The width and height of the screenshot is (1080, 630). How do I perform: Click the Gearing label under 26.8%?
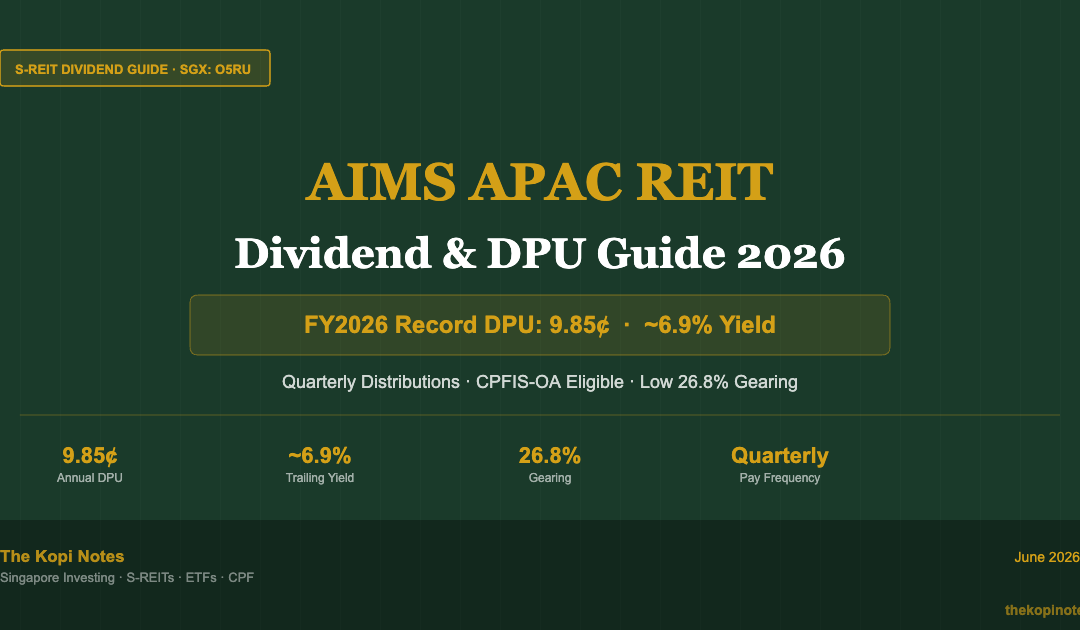[550, 478]
